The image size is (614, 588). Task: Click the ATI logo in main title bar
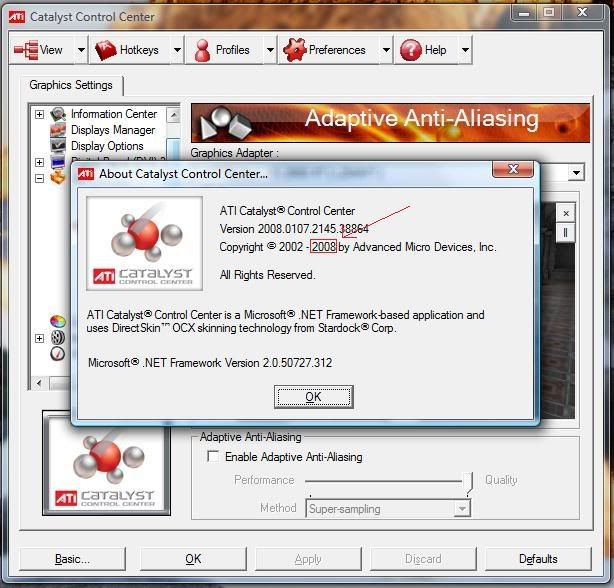click(x=17, y=17)
